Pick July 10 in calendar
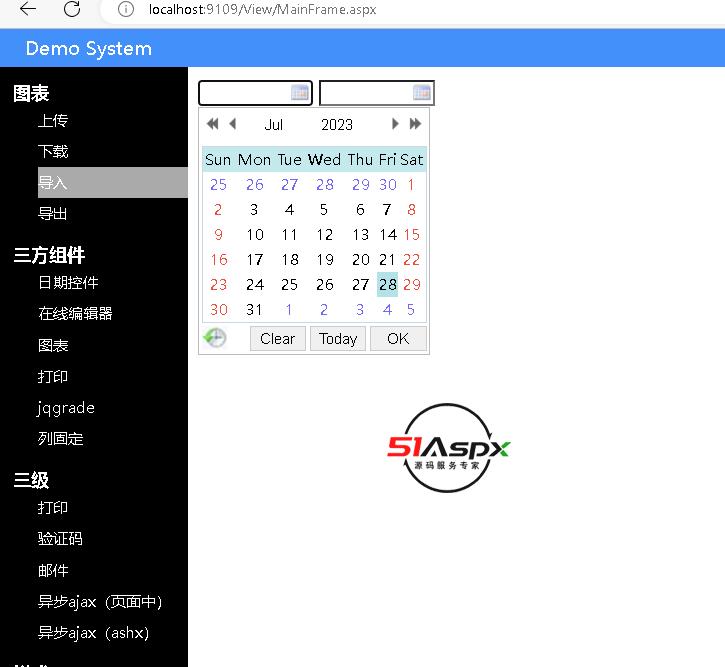The image size is (725, 667). [x=255, y=234]
